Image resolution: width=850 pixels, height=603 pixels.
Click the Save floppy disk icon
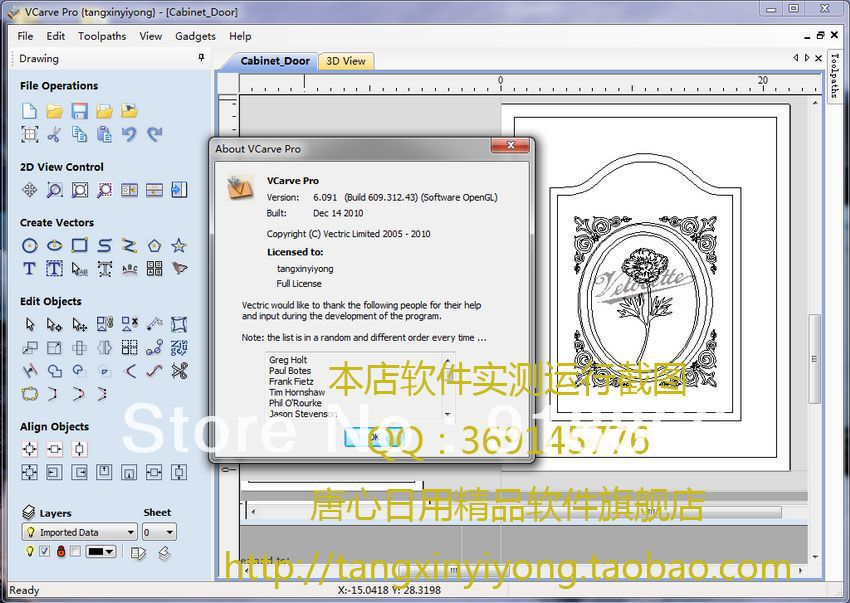coord(80,111)
